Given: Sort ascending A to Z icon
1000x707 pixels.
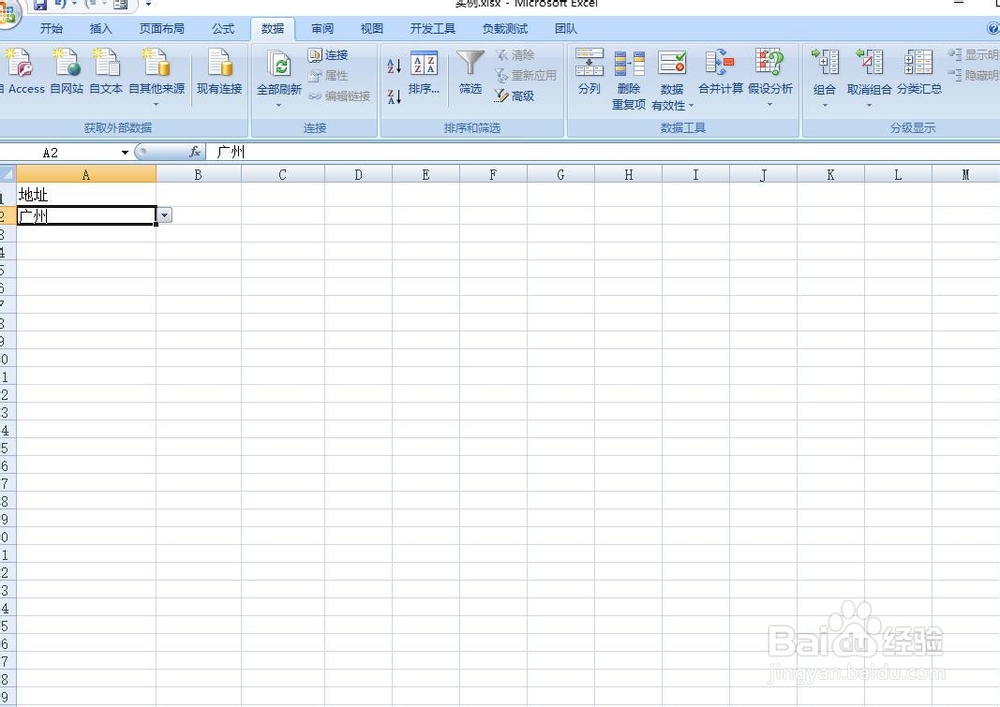Looking at the screenshot, I should tap(394, 65).
